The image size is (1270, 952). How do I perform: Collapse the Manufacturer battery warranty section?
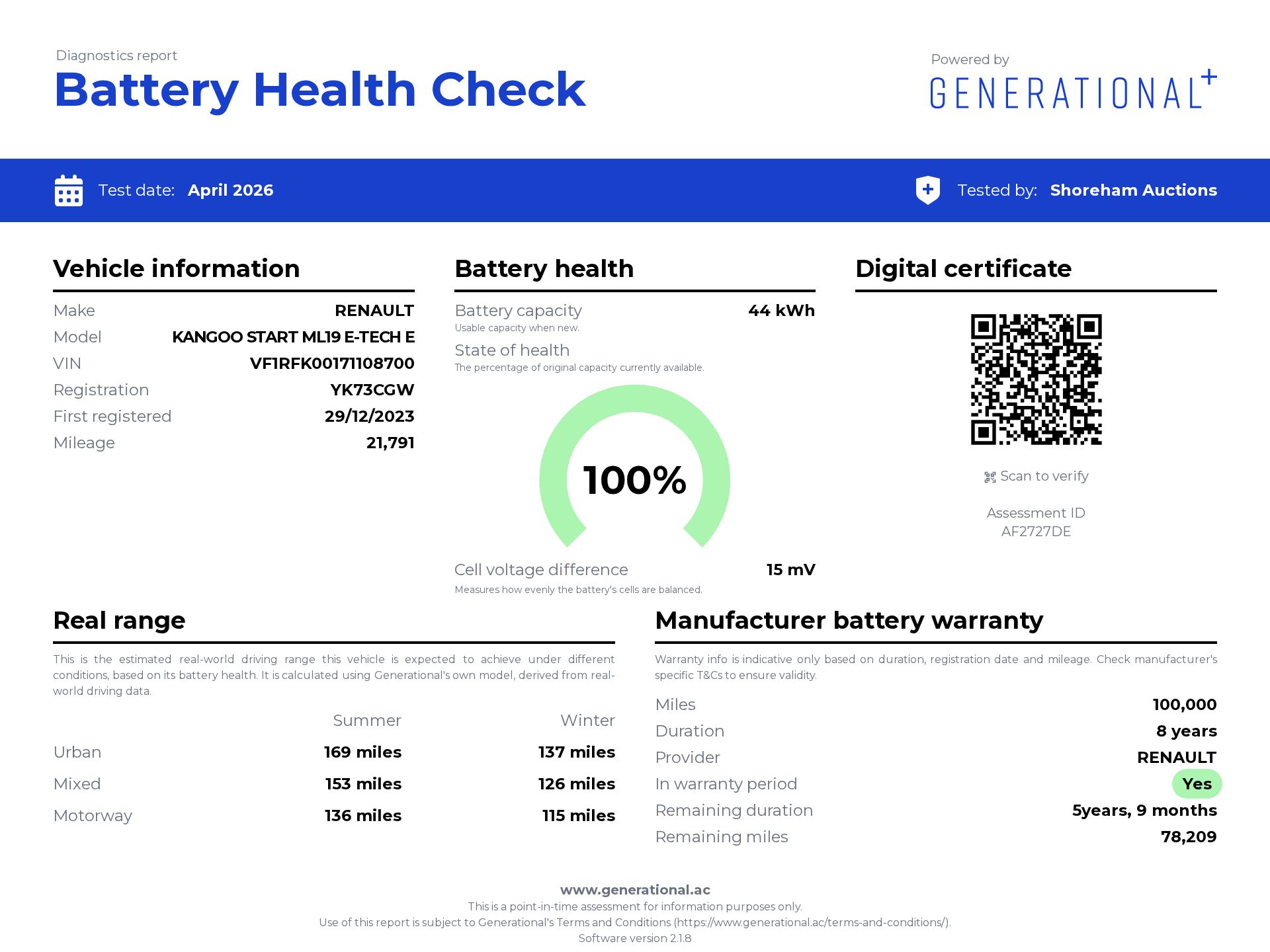(849, 620)
